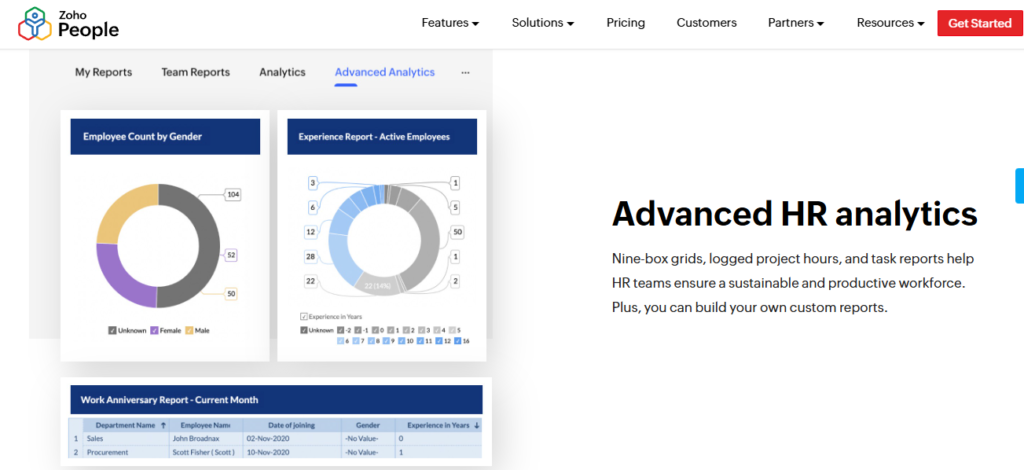Uncheck Unknown in the experience chart legend
This screenshot has width=1024, height=470.
point(304,330)
